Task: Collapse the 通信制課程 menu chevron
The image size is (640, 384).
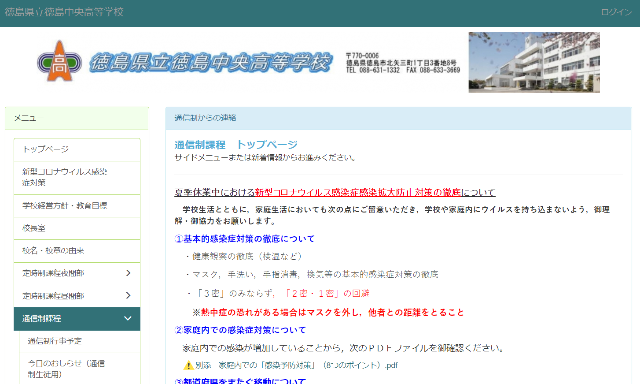Action: 128,318
